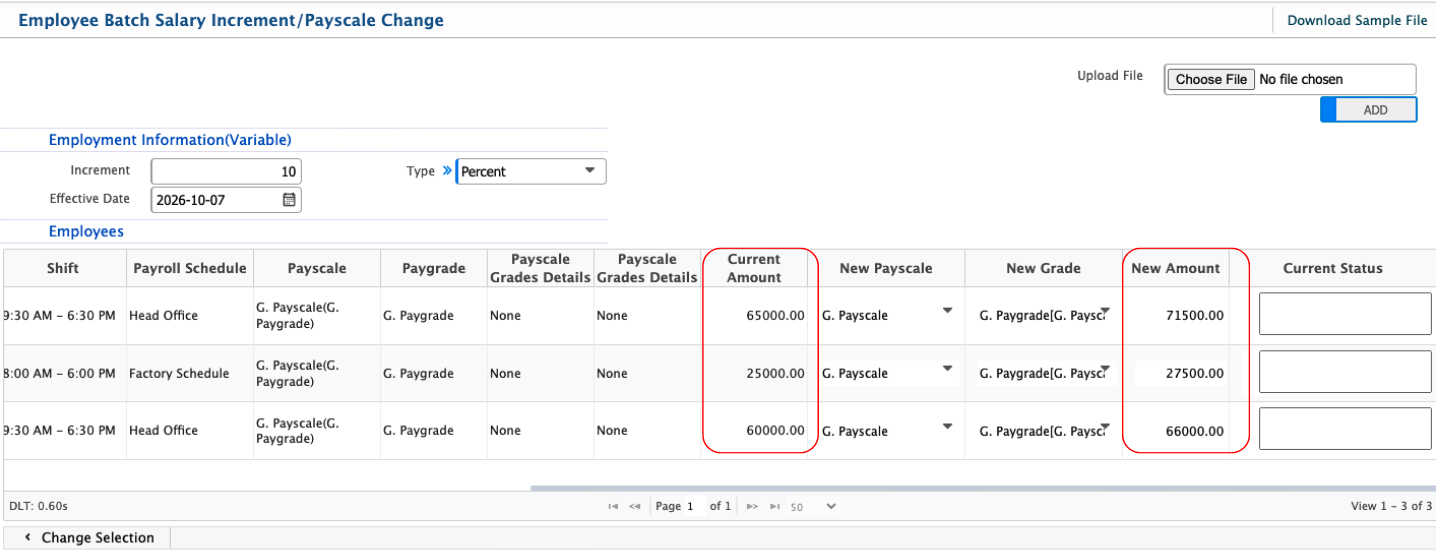
Task: Click Current Status box in 66000.00 row
Action: [1345, 429]
